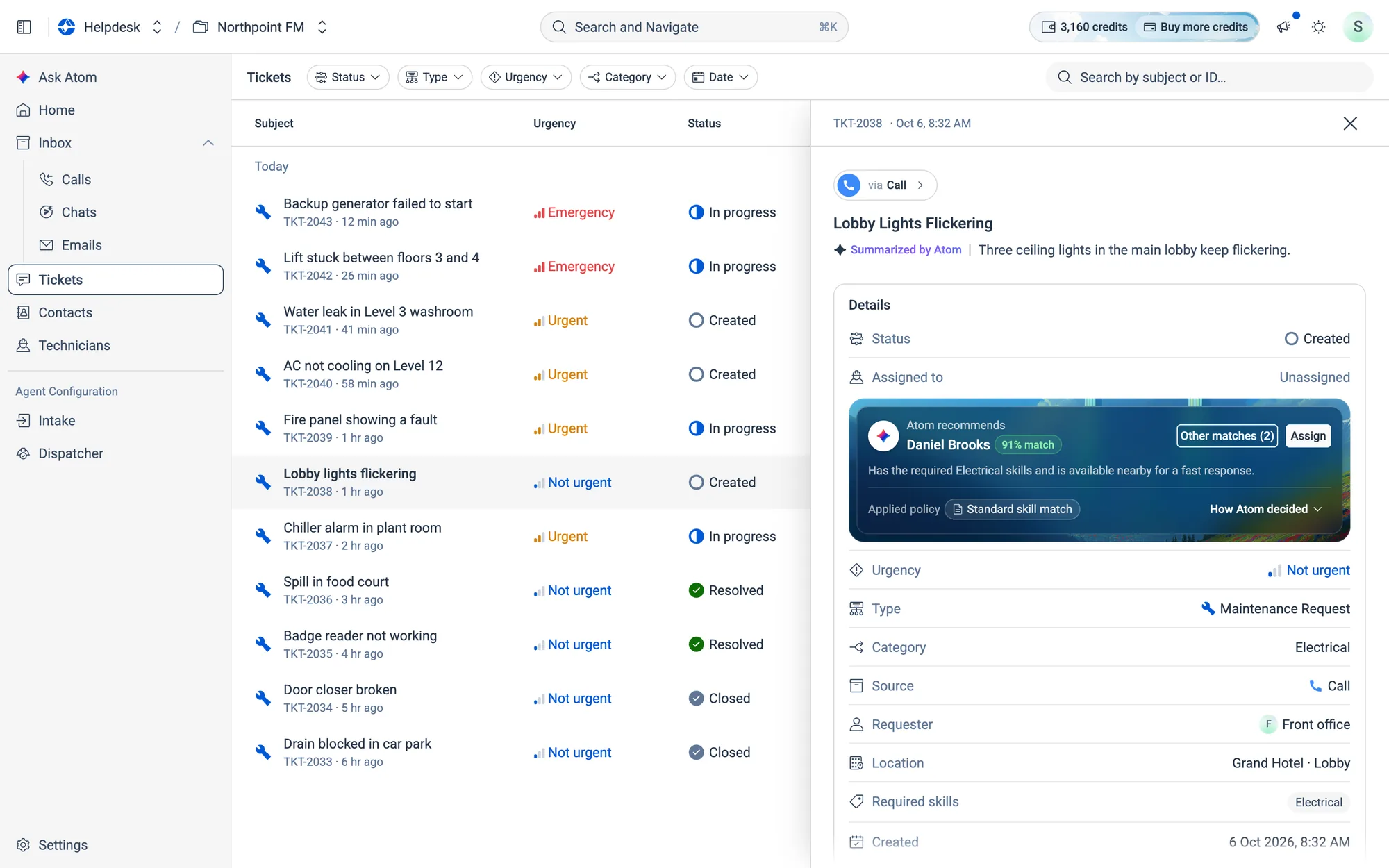Screen dimensions: 1389x868
Task: Collapse the Inbox section chevron
Action: pyautogui.click(x=208, y=142)
